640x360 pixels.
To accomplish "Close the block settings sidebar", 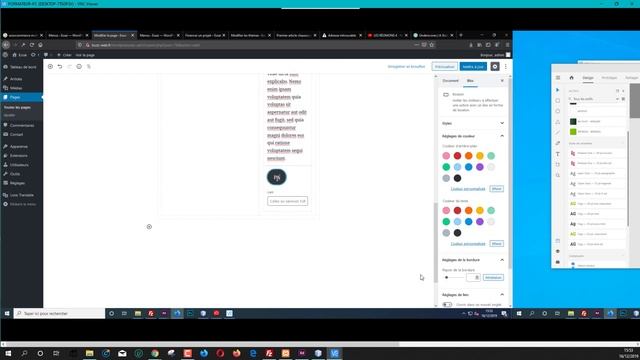I will [x=502, y=81].
